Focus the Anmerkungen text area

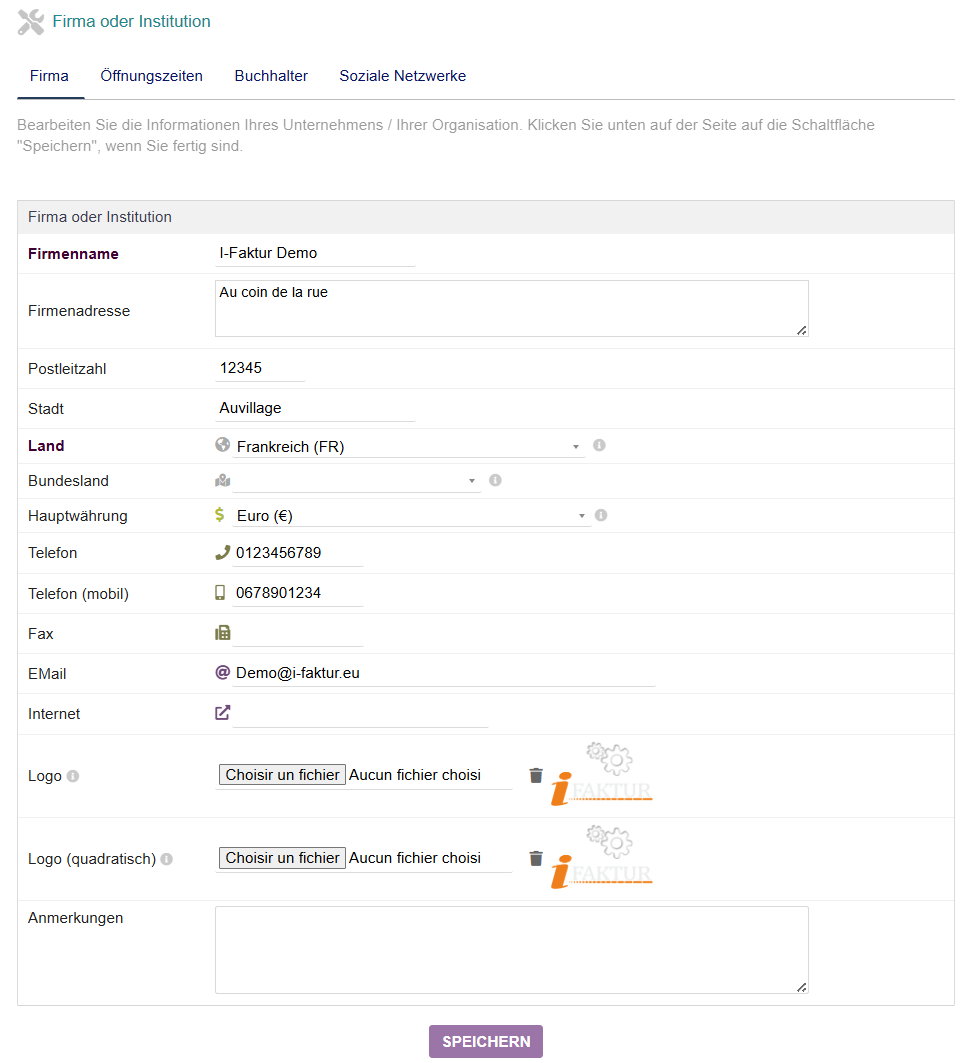[511, 949]
